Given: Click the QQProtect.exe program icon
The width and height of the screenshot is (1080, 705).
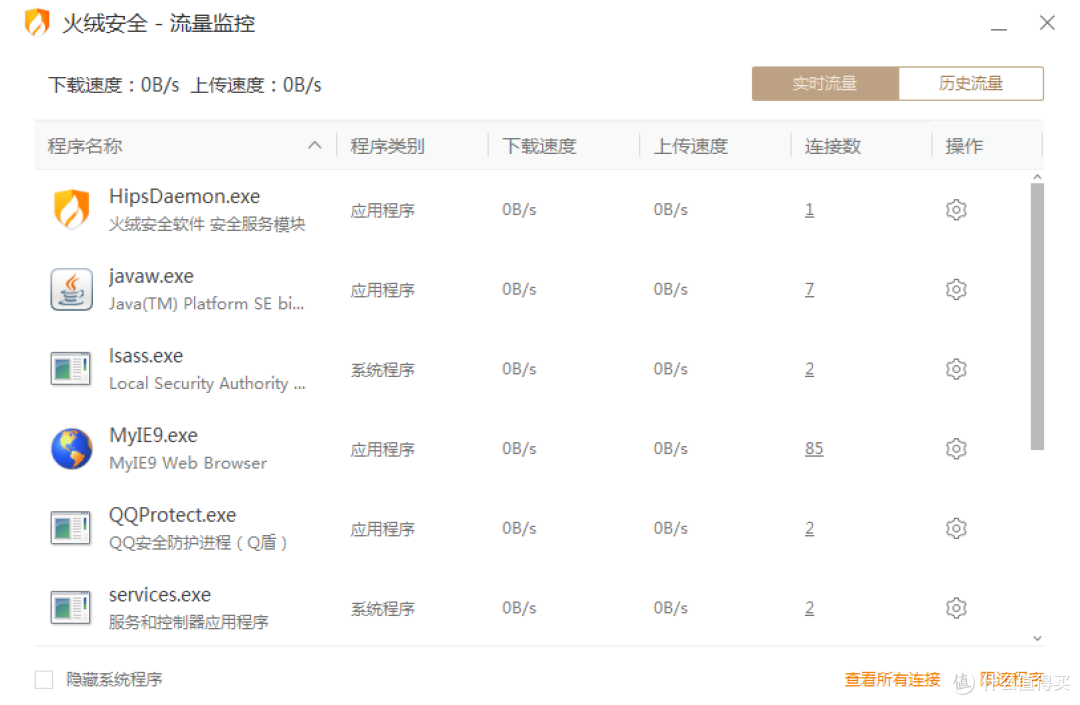Looking at the screenshot, I should tap(71, 528).
